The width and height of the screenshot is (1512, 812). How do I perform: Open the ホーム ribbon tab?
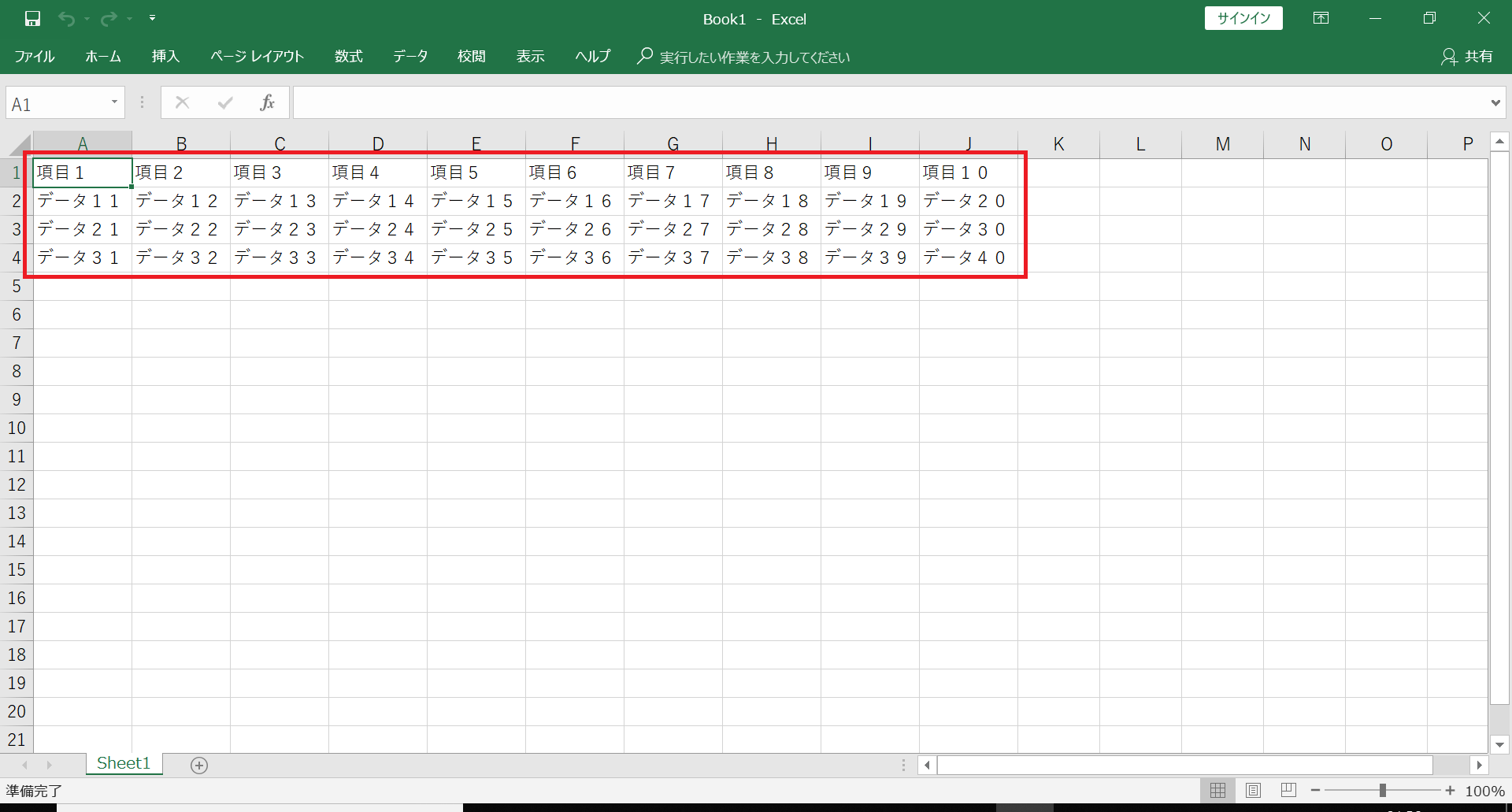coord(103,57)
